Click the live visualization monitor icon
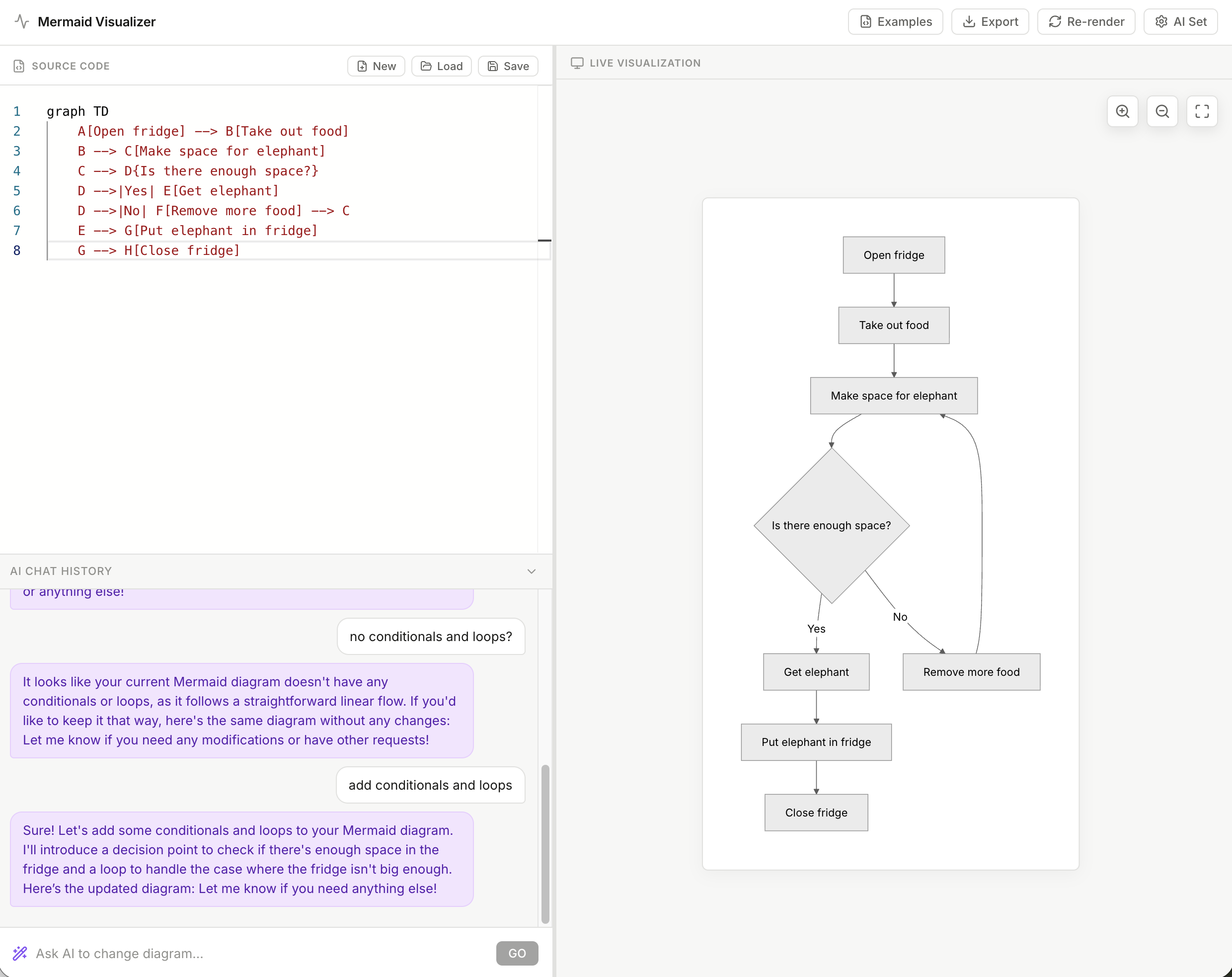The width and height of the screenshot is (1232, 977). 577,63
